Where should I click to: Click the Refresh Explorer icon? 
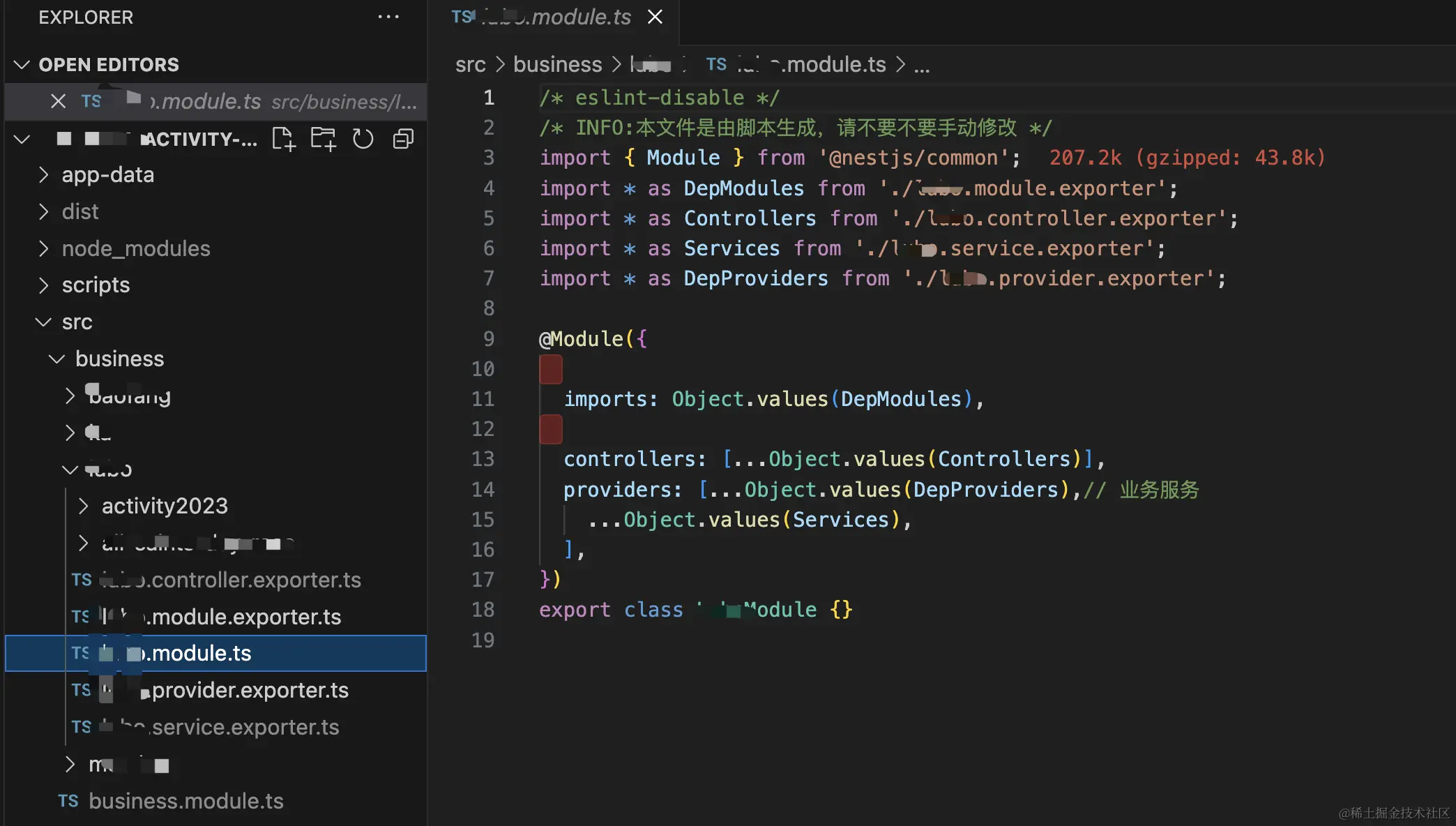pyautogui.click(x=363, y=139)
